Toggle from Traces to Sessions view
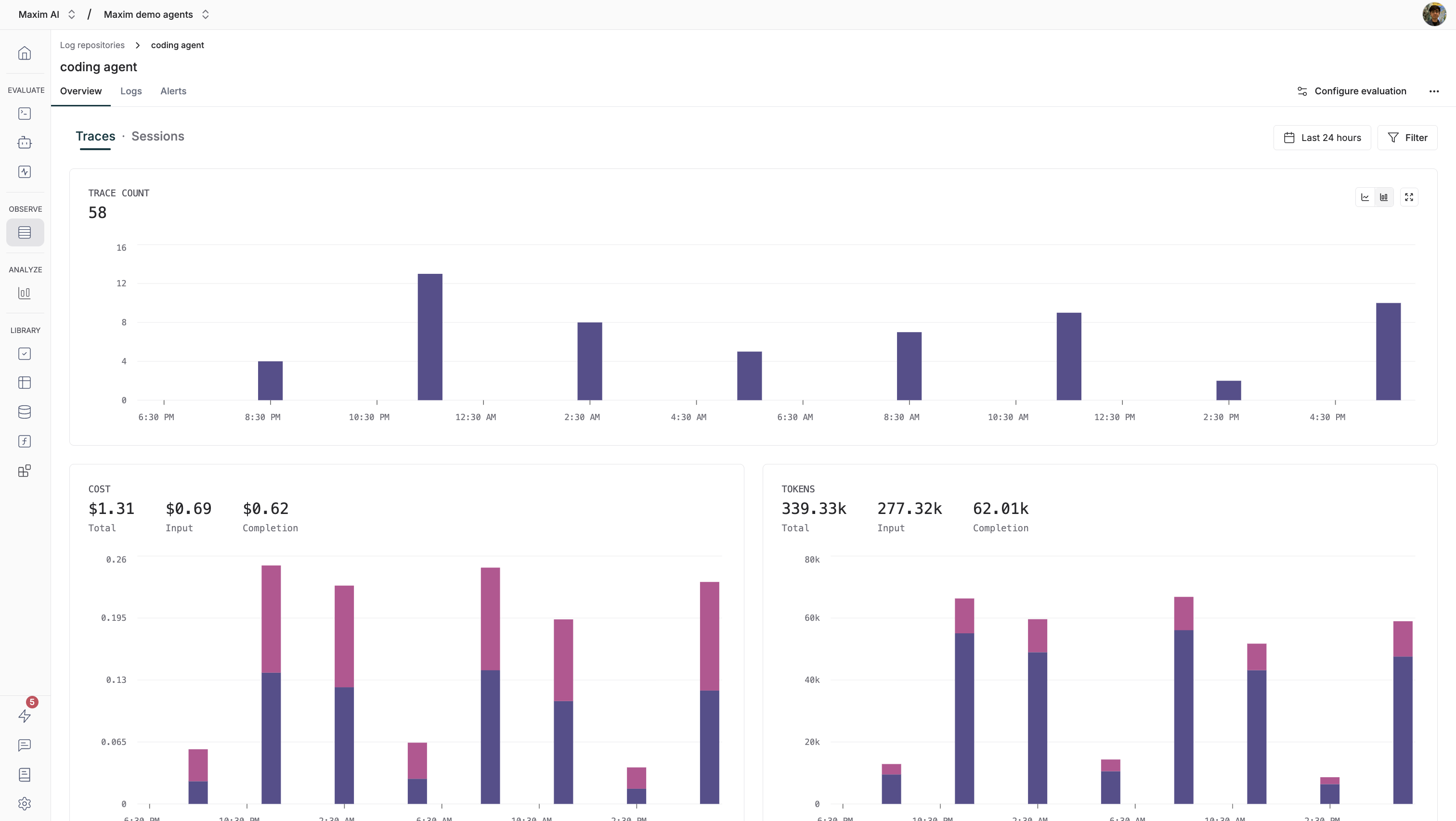Image resolution: width=1456 pixels, height=821 pixels. (x=158, y=136)
